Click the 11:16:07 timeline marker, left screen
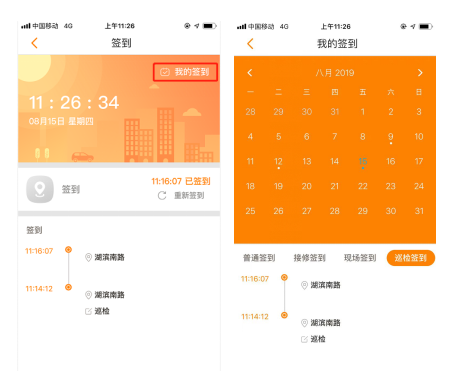Image resolution: width=471 pixels, height=371 pixels. click(x=68, y=250)
